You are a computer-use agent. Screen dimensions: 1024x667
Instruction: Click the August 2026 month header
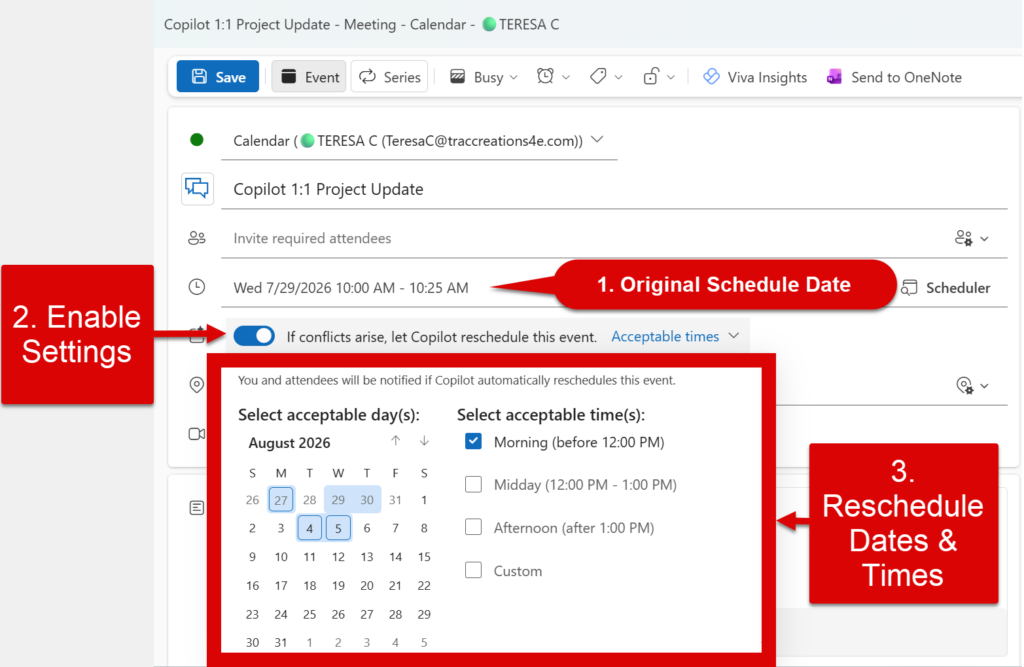click(x=289, y=443)
